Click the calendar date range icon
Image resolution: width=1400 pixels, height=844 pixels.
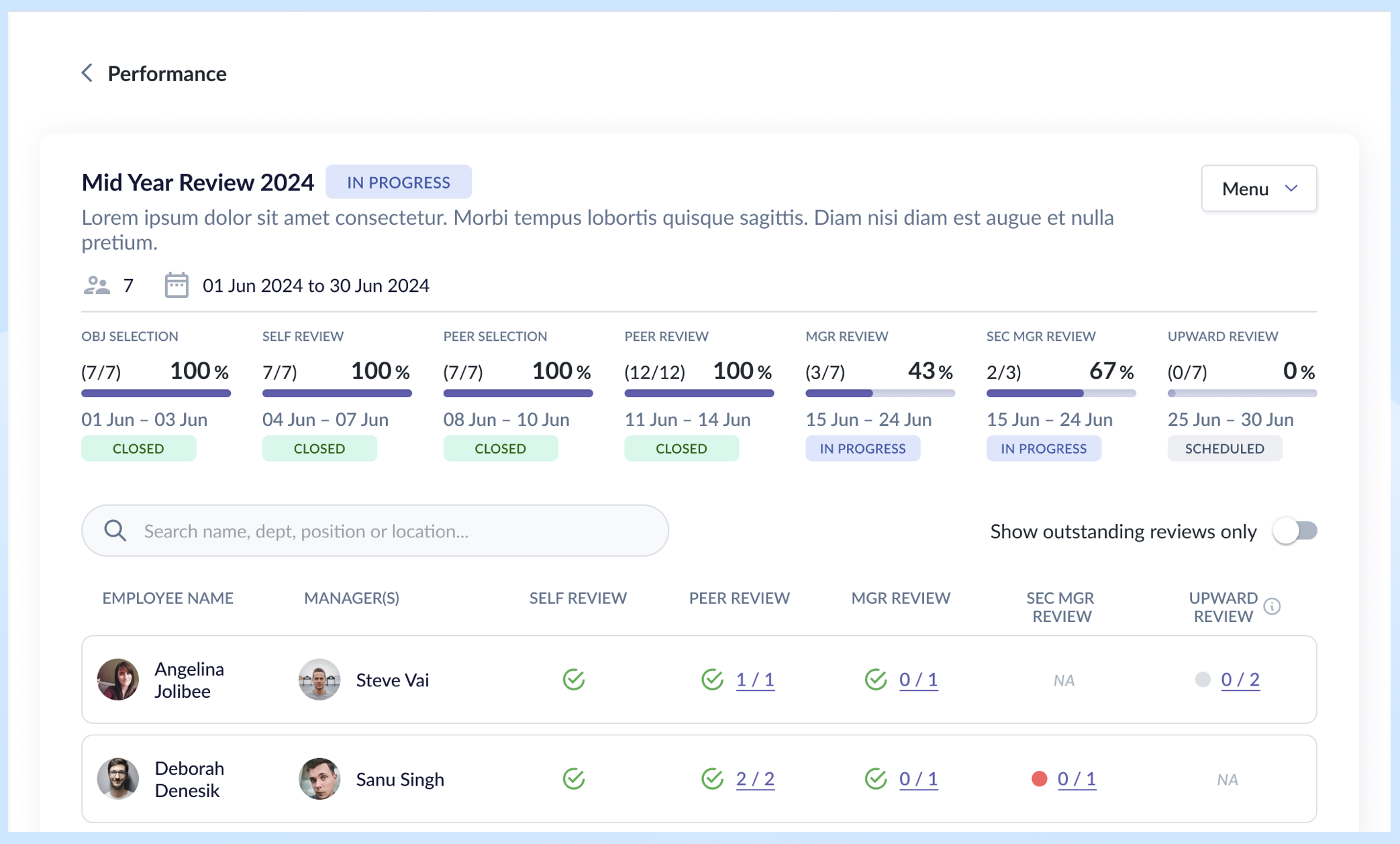coord(177,285)
